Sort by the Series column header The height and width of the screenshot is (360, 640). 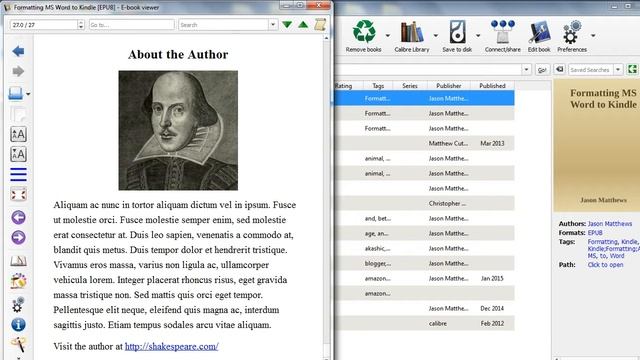point(410,86)
